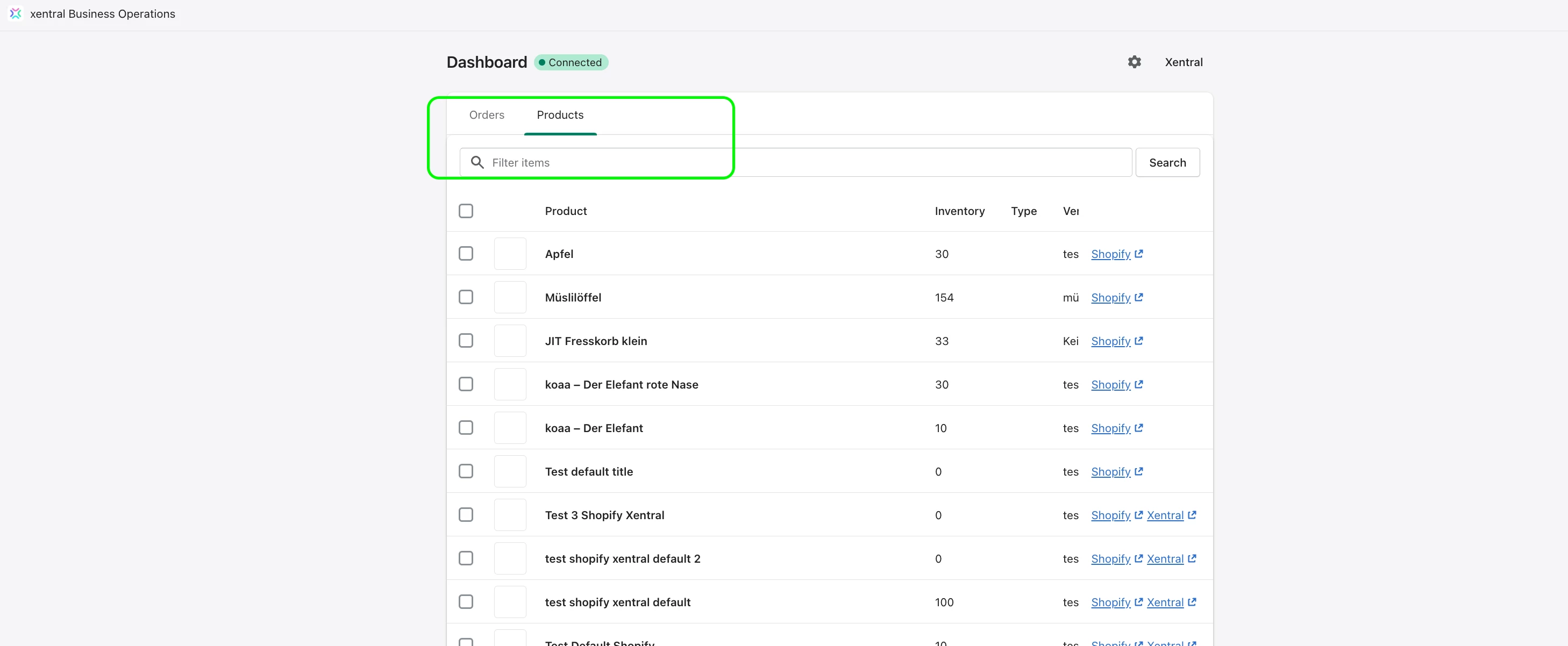Screen dimensions: 1568x646
Task: Switch to the Orders tab
Action: pyautogui.click(x=486, y=115)
